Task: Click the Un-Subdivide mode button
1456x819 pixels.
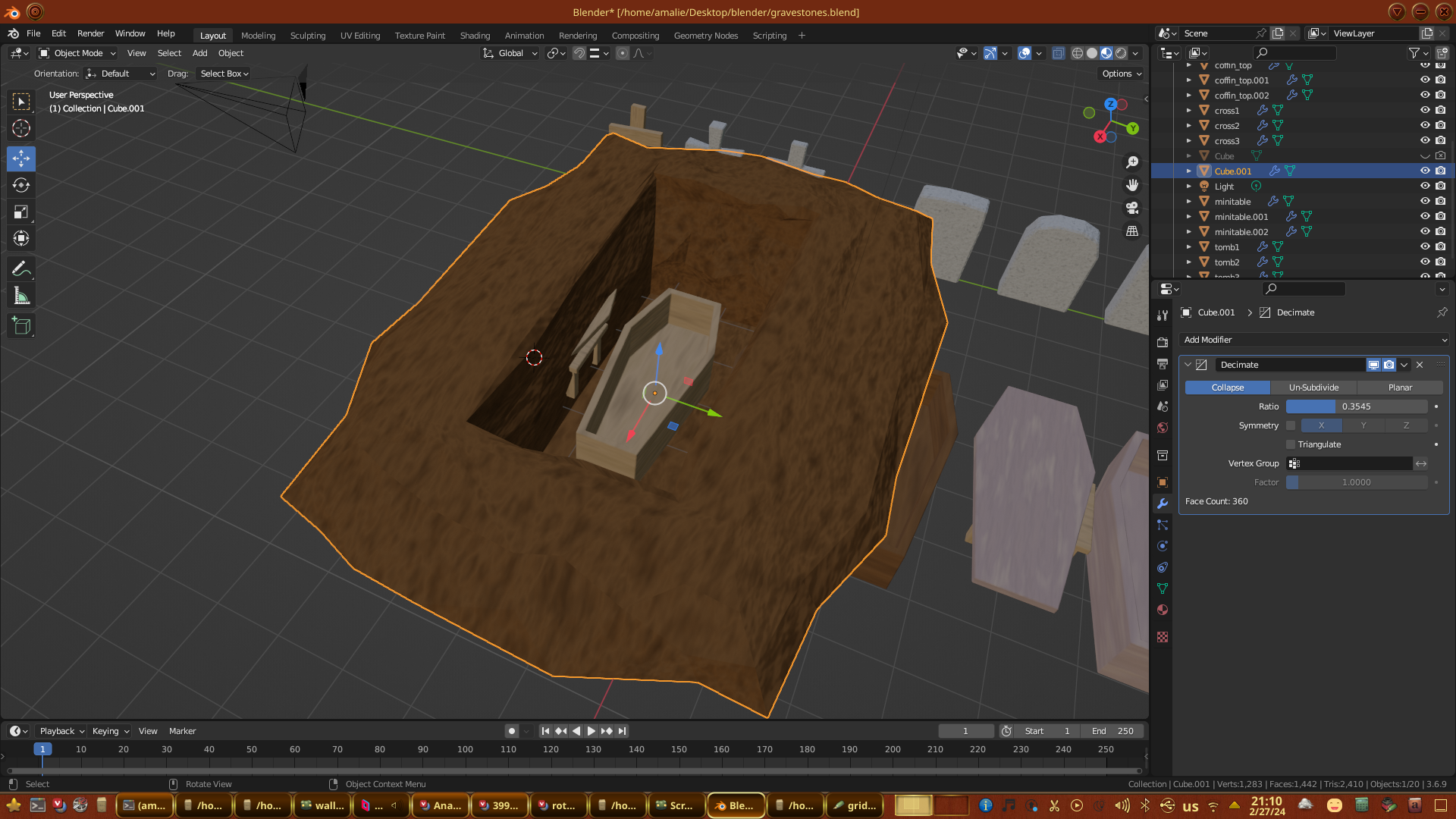Action: [x=1313, y=388]
